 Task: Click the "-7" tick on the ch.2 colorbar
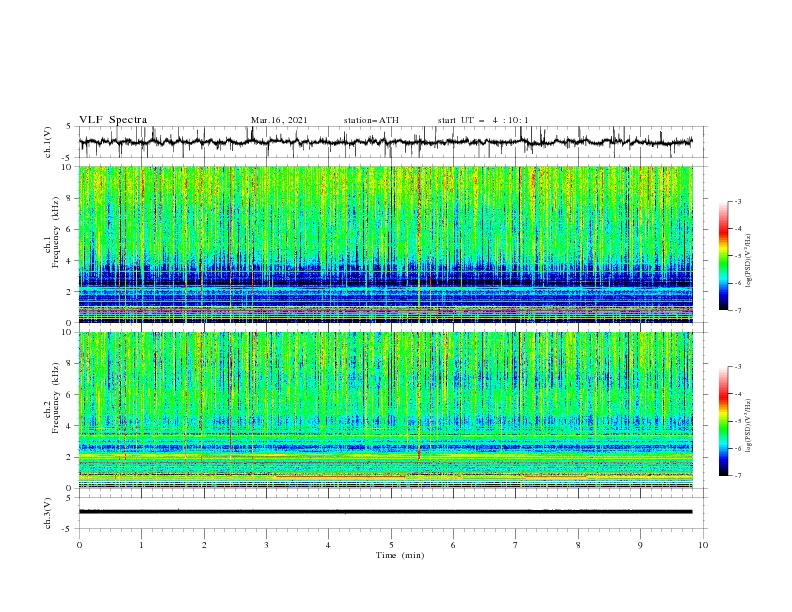point(738,476)
